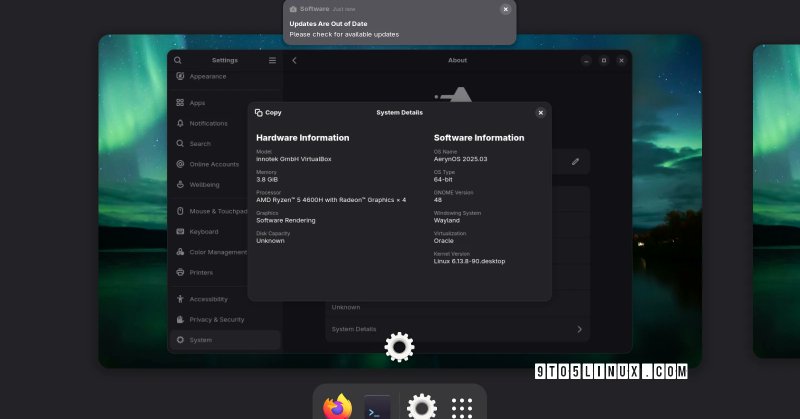Click the AMD Ryzen 5 4600H processor text
This screenshot has width=800, height=419.
[331, 200]
